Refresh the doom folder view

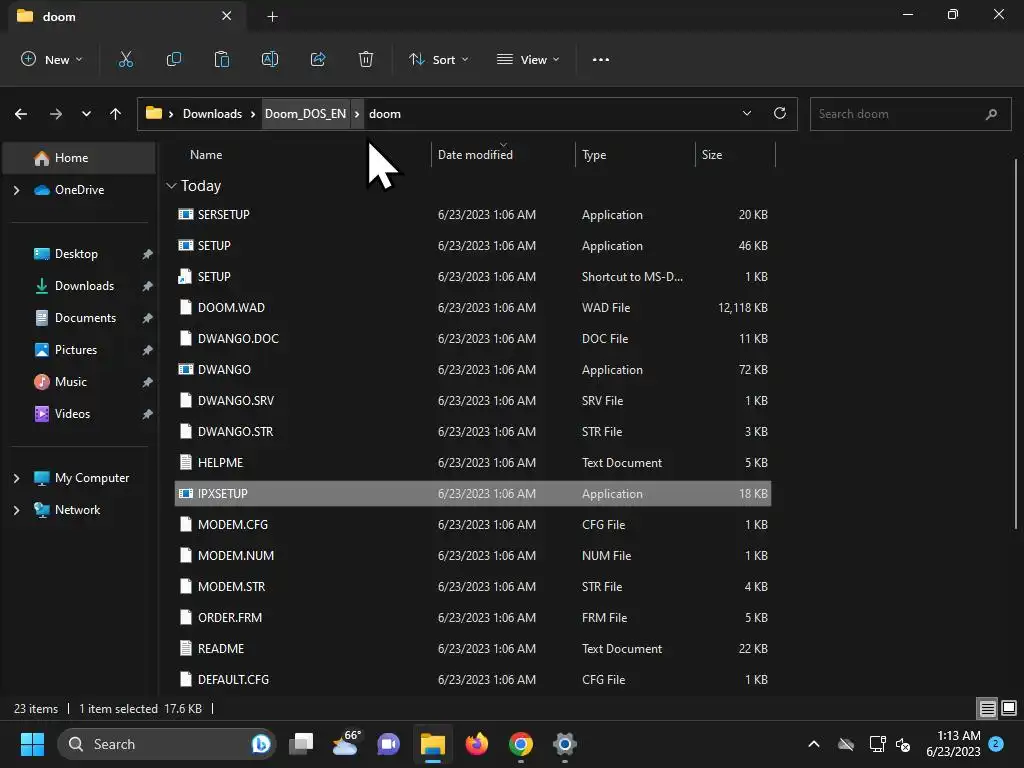[780, 114]
